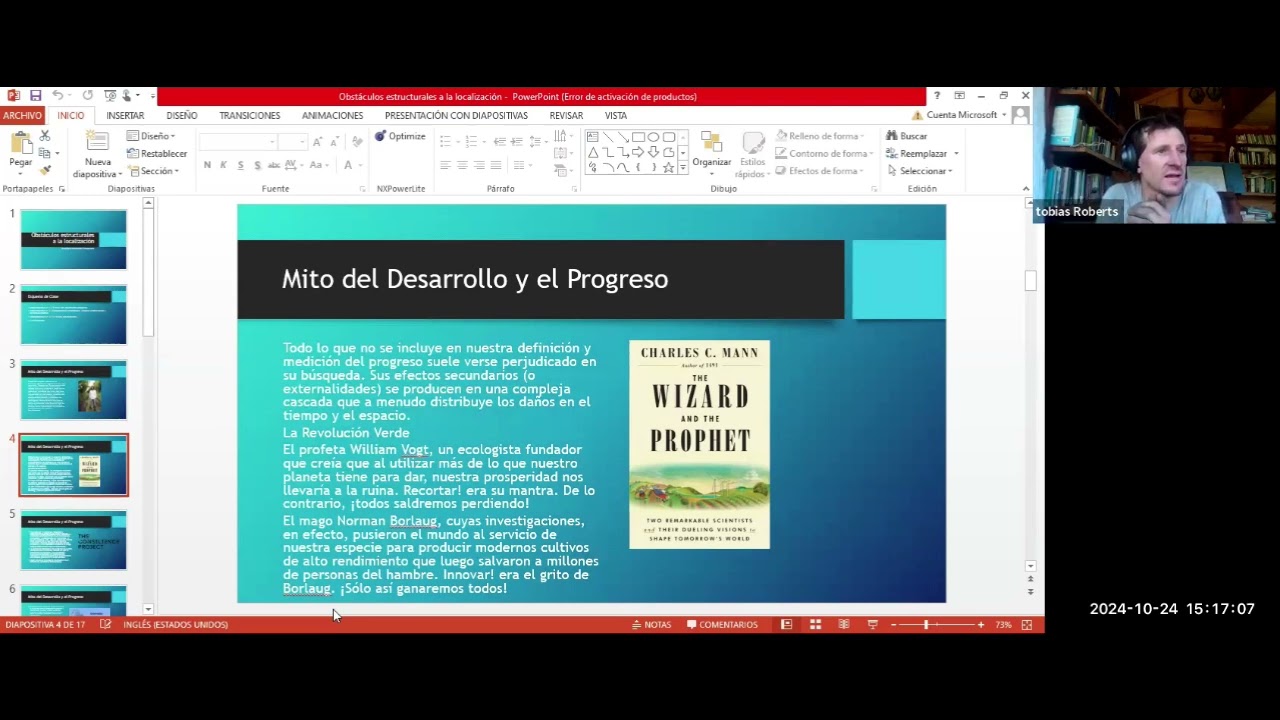
Task: Click the Optimize NXPowerLite icon
Action: [x=400, y=137]
